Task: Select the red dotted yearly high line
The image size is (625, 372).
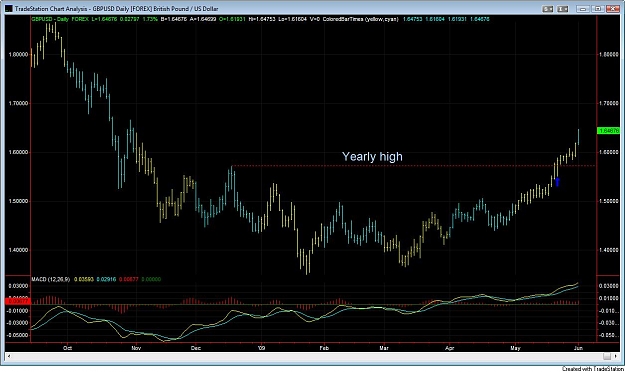Action: pos(413,165)
